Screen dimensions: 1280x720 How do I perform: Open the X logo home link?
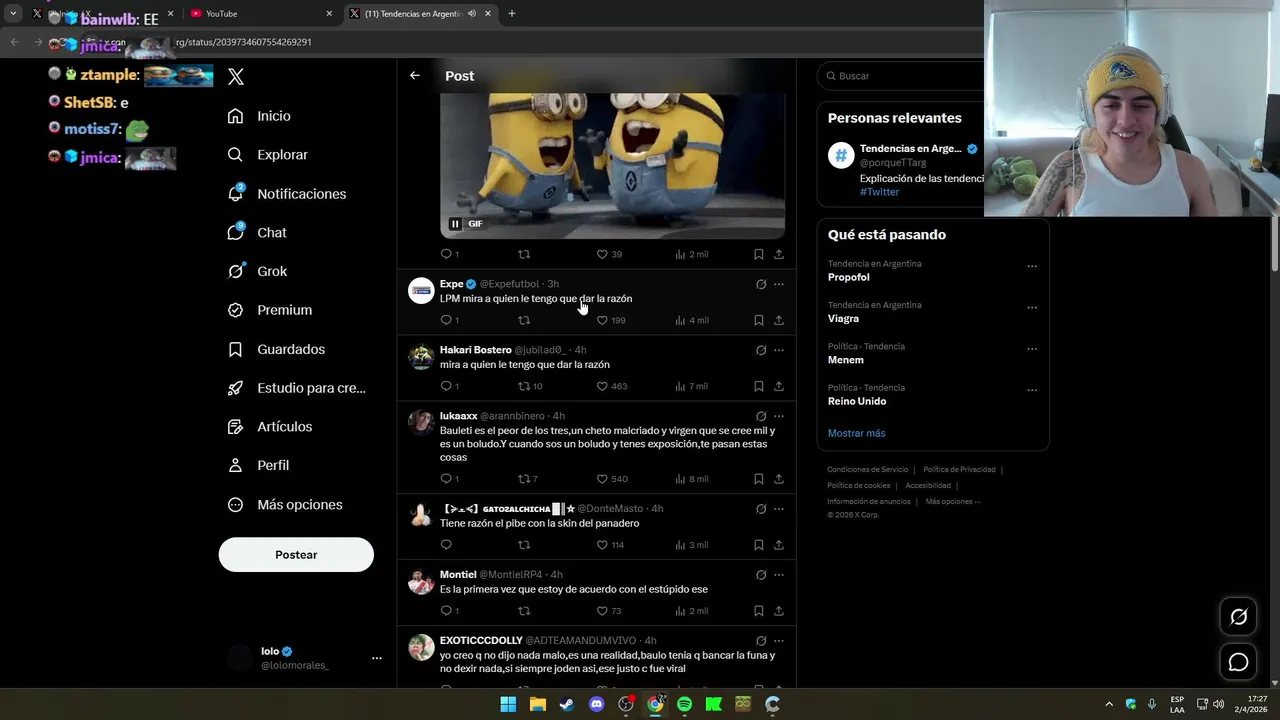pos(236,76)
